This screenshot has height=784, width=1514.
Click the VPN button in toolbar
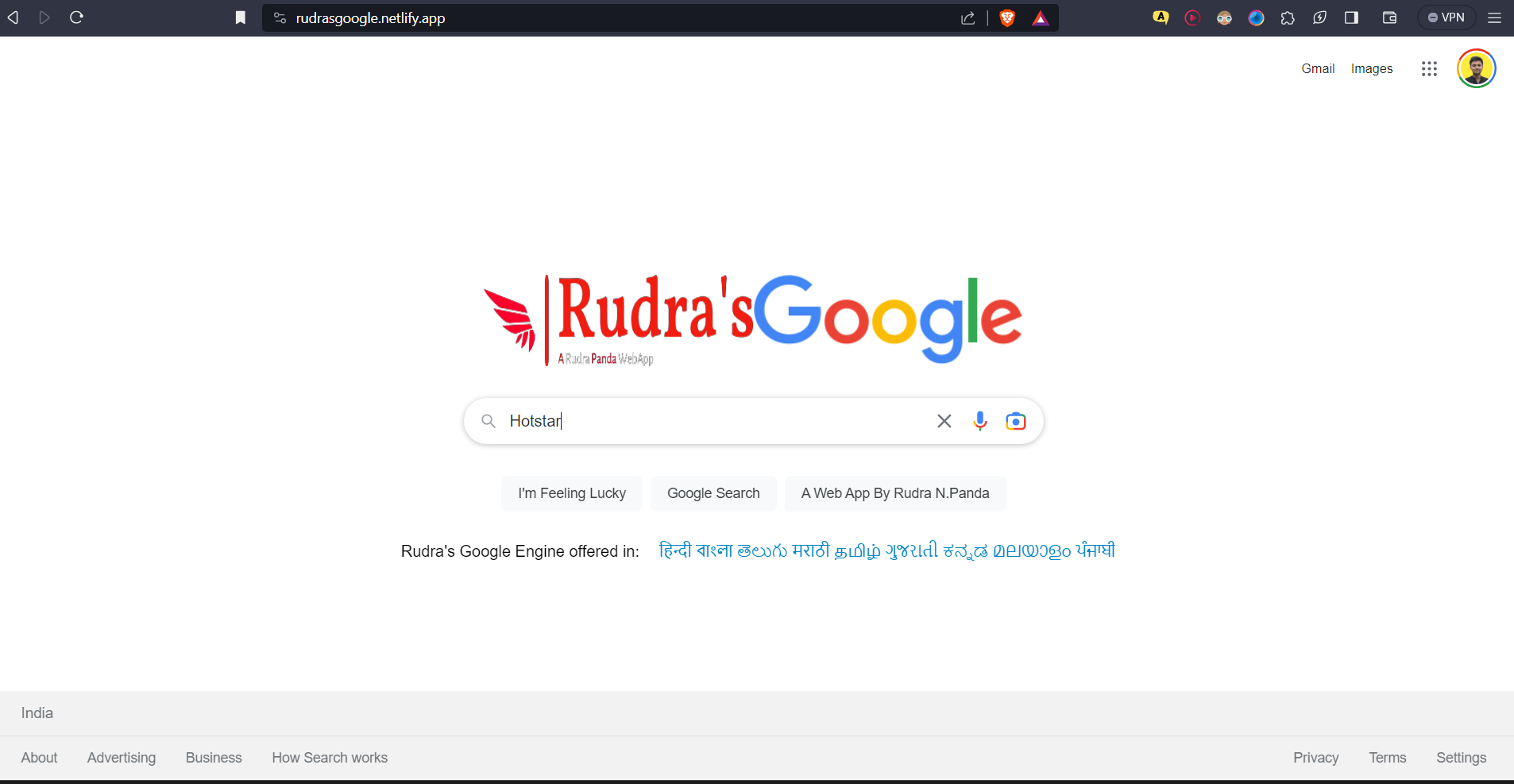pos(1446,17)
